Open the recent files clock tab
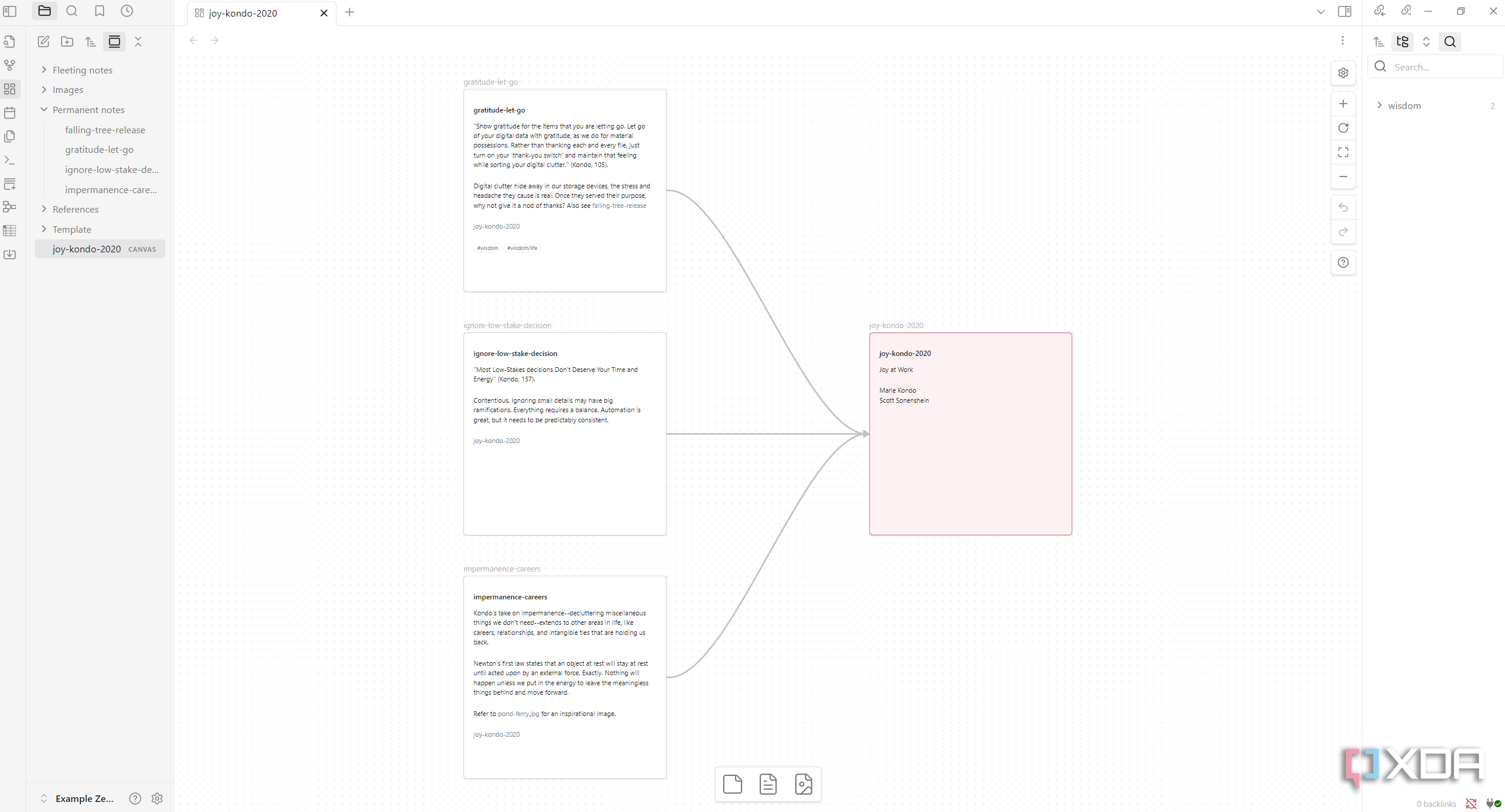The width and height of the screenshot is (1505, 812). coord(127,11)
